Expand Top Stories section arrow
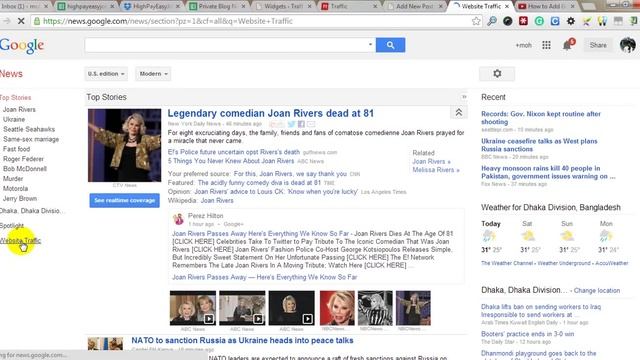Screen dimensions: 640x360 click(464, 97)
